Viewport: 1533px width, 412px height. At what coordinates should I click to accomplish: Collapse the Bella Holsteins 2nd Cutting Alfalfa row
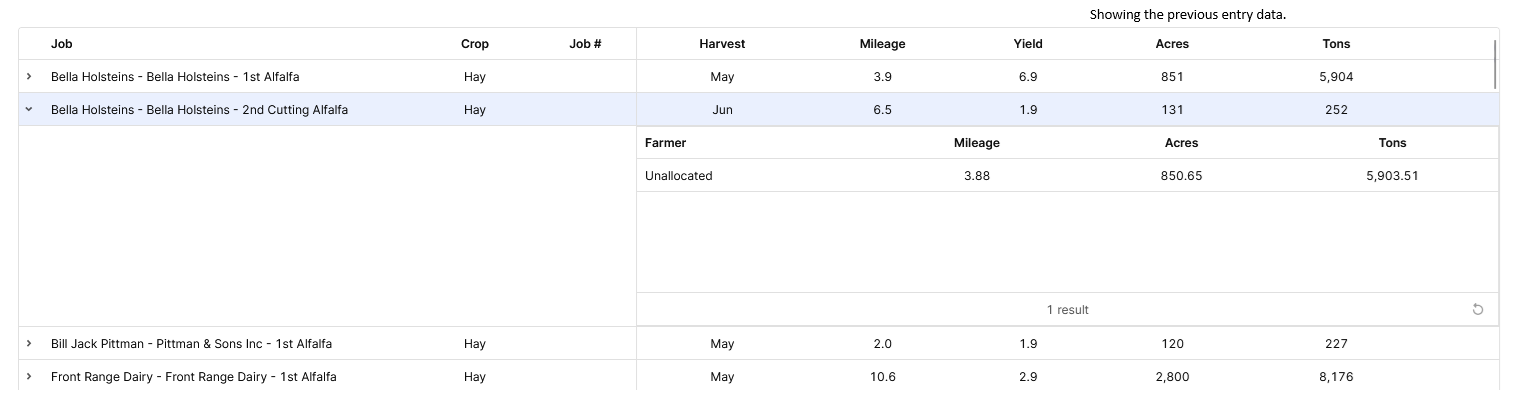pos(29,110)
